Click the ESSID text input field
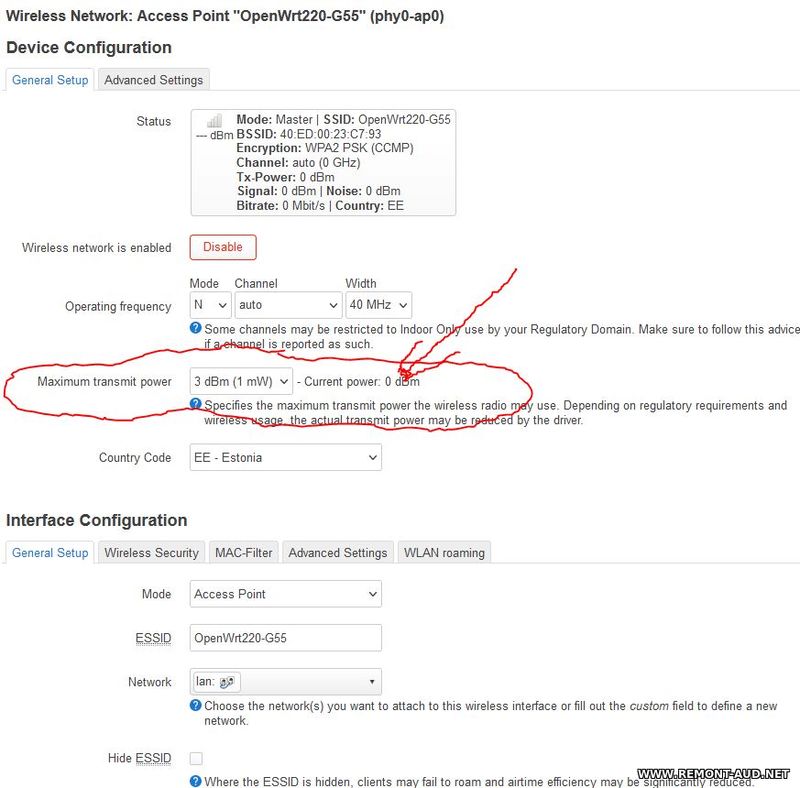The width and height of the screenshot is (800, 788). (x=285, y=638)
